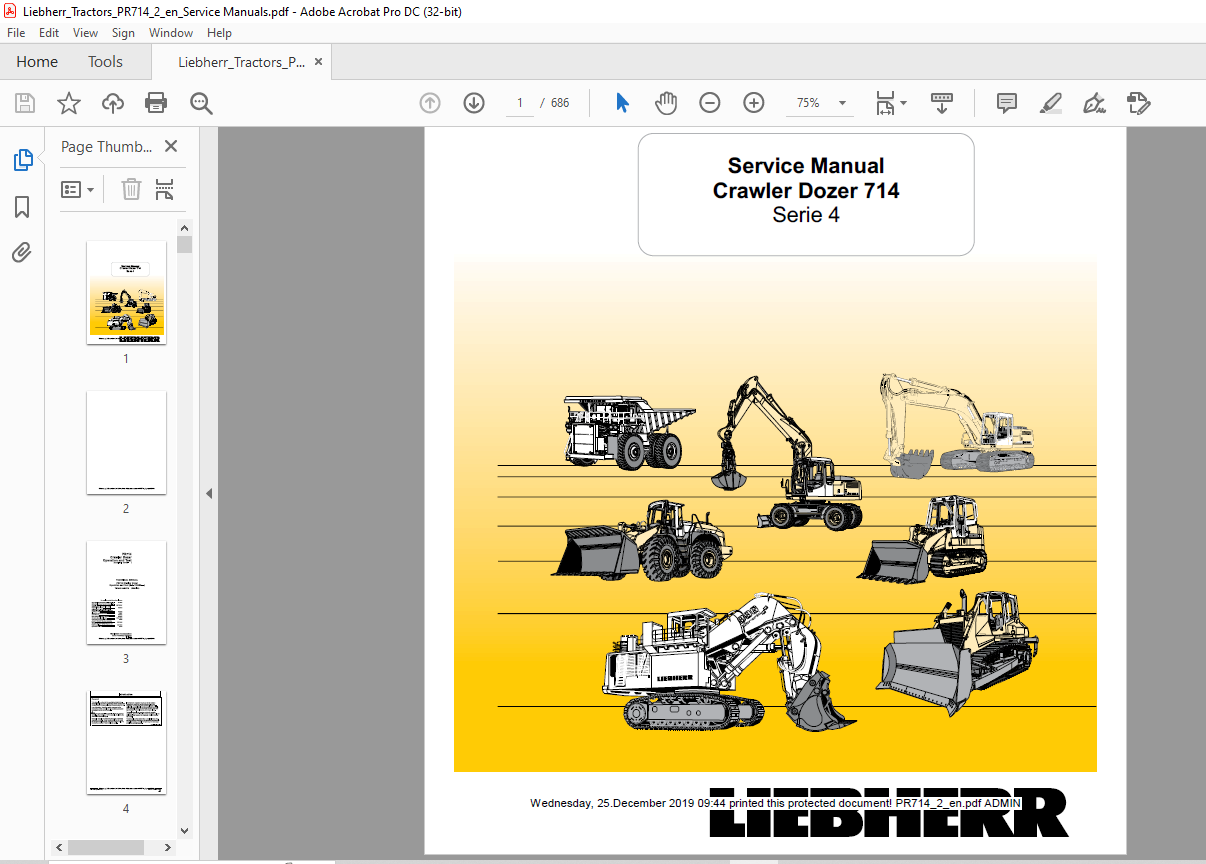Open the Stamp tool
The height and width of the screenshot is (864, 1206).
coord(1139,103)
